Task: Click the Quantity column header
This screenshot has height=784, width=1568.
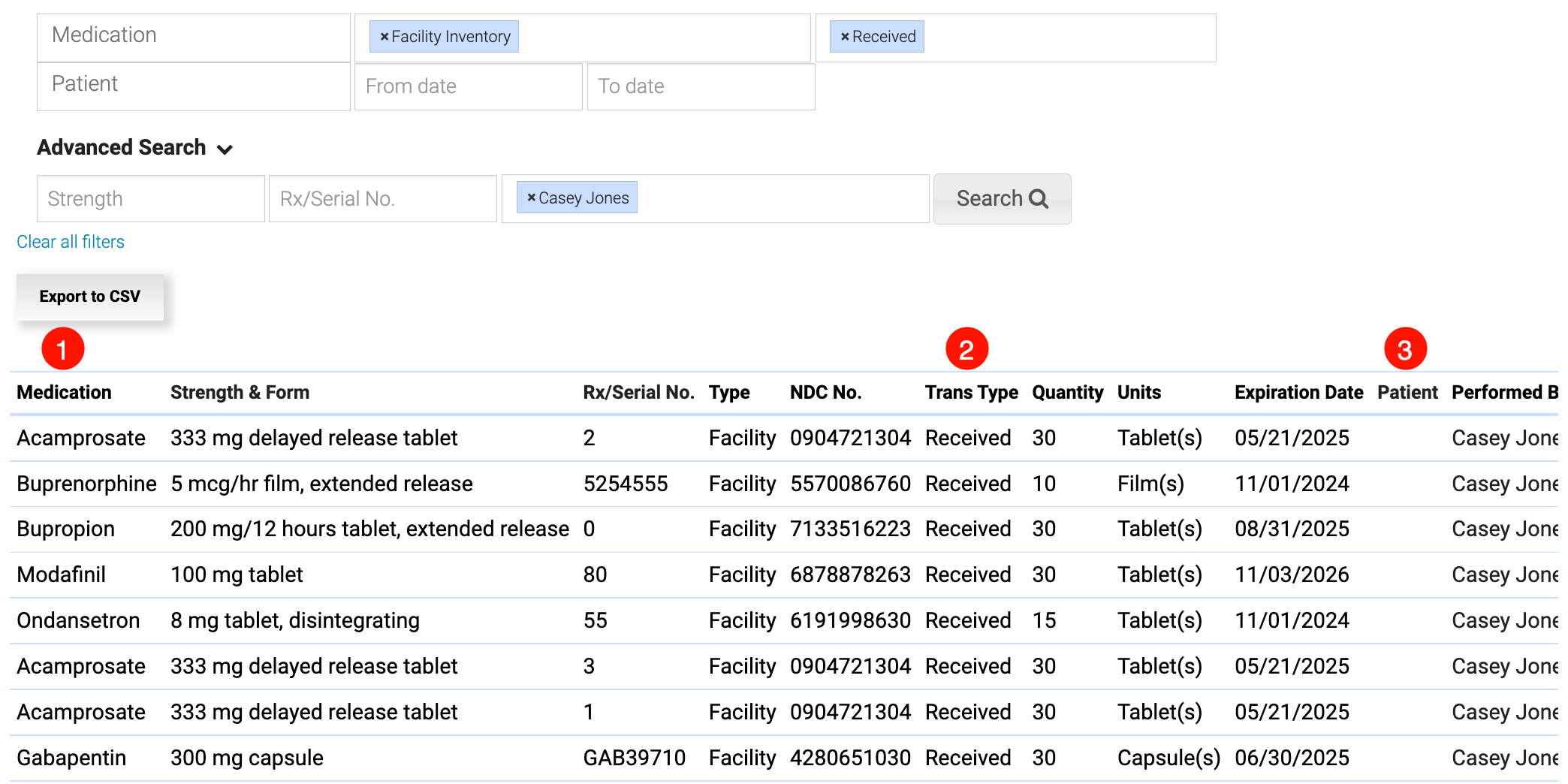Action: (x=1067, y=391)
